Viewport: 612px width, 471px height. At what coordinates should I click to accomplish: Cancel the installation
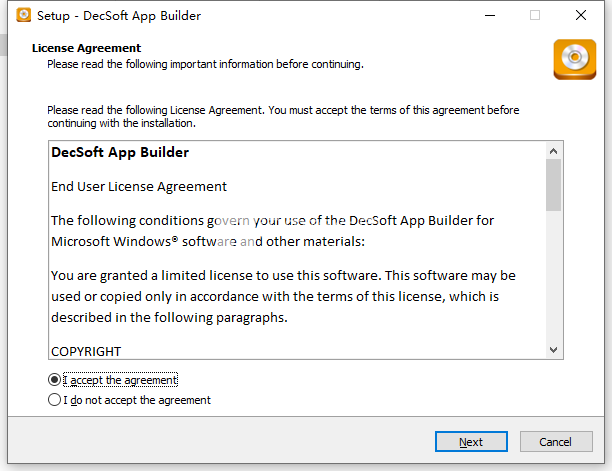tap(556, 442)
